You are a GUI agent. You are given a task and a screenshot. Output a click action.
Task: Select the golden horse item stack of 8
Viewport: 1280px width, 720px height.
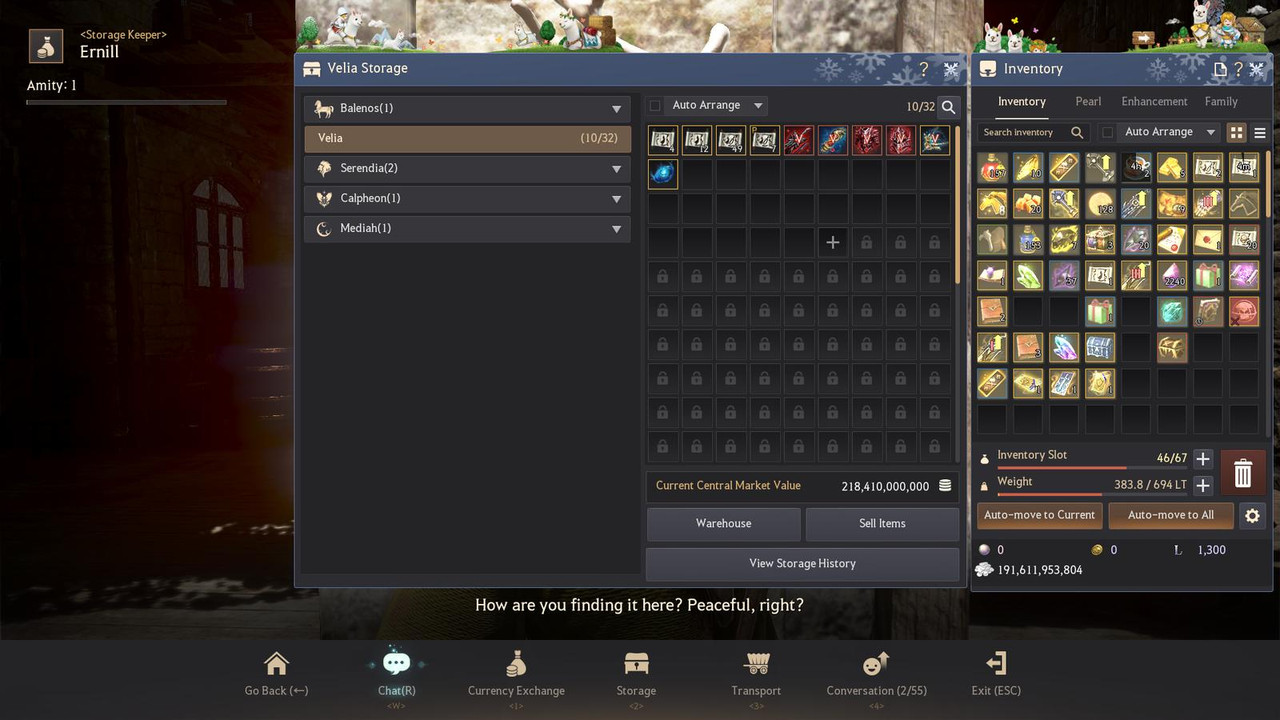(x=992, y=204)
